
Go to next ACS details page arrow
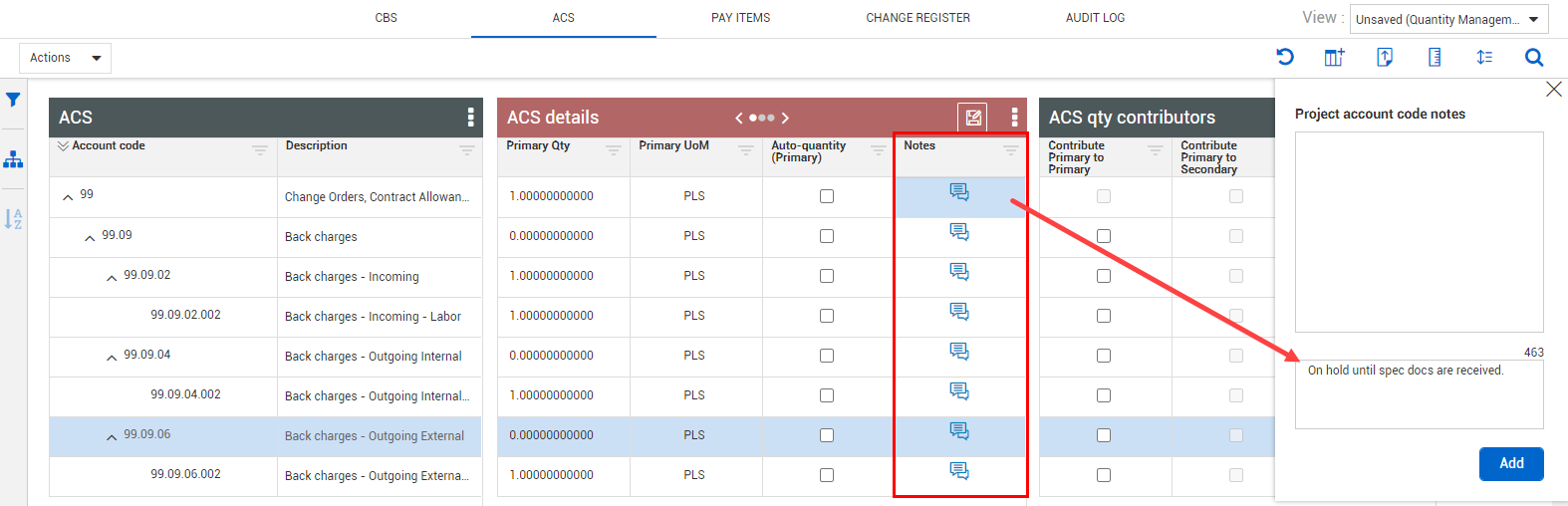coord(785,118)
